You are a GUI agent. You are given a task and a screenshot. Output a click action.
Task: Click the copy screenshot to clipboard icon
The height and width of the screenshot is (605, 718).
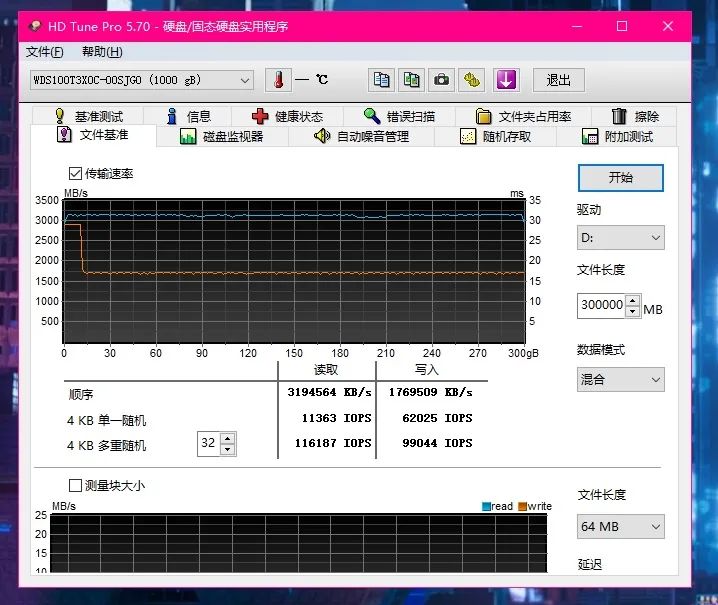(411, 80)
